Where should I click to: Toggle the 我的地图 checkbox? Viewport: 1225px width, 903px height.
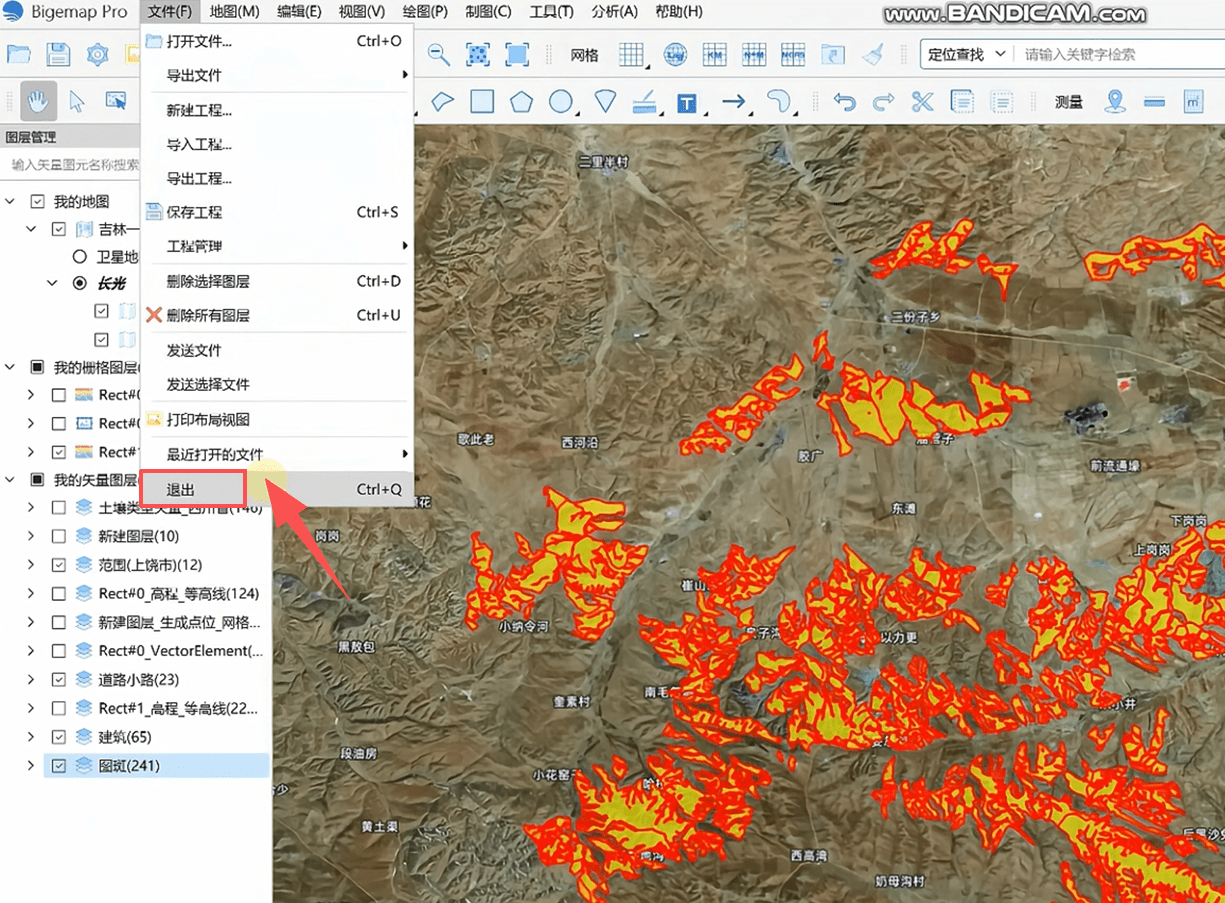(x=38, y=201)
